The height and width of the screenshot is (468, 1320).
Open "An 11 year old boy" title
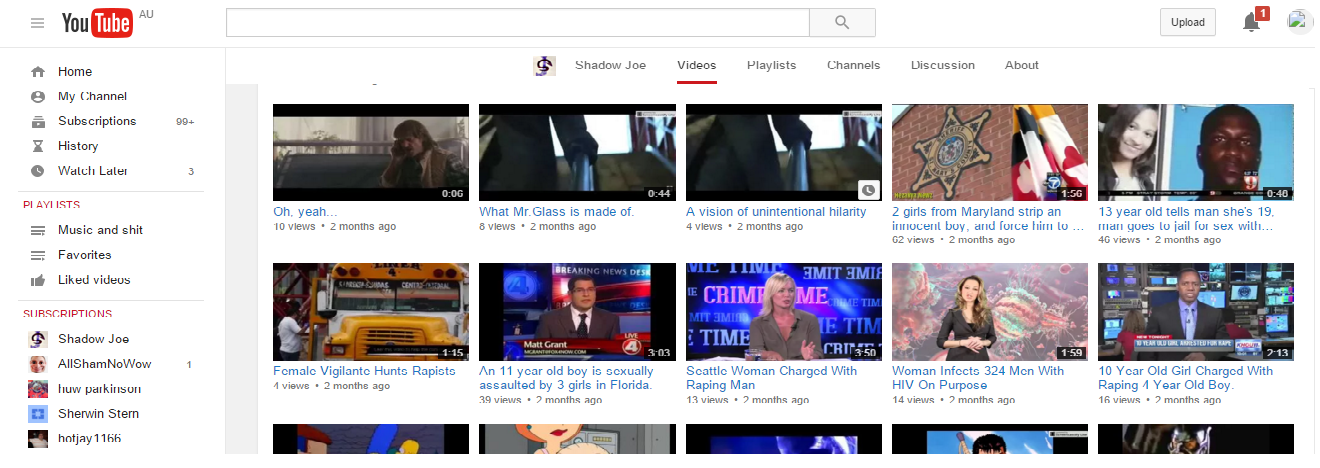[x=566, y=378]
